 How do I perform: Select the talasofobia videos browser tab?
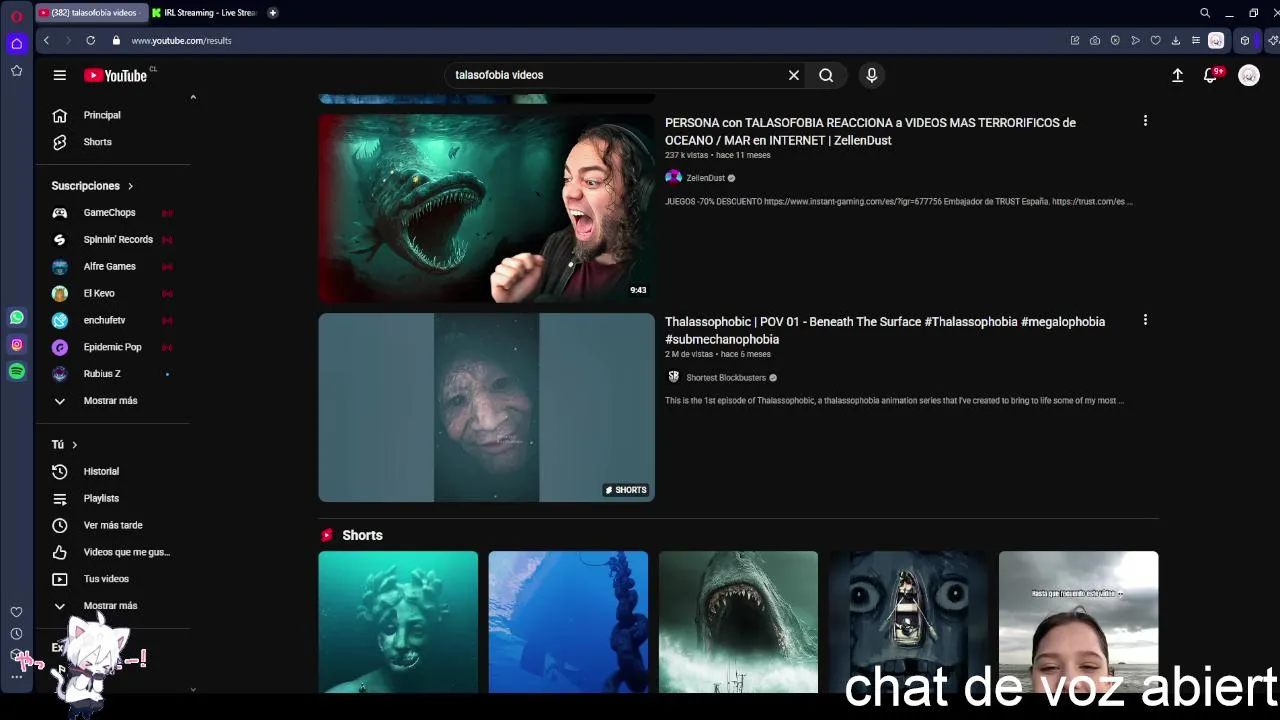click(91, 13)
